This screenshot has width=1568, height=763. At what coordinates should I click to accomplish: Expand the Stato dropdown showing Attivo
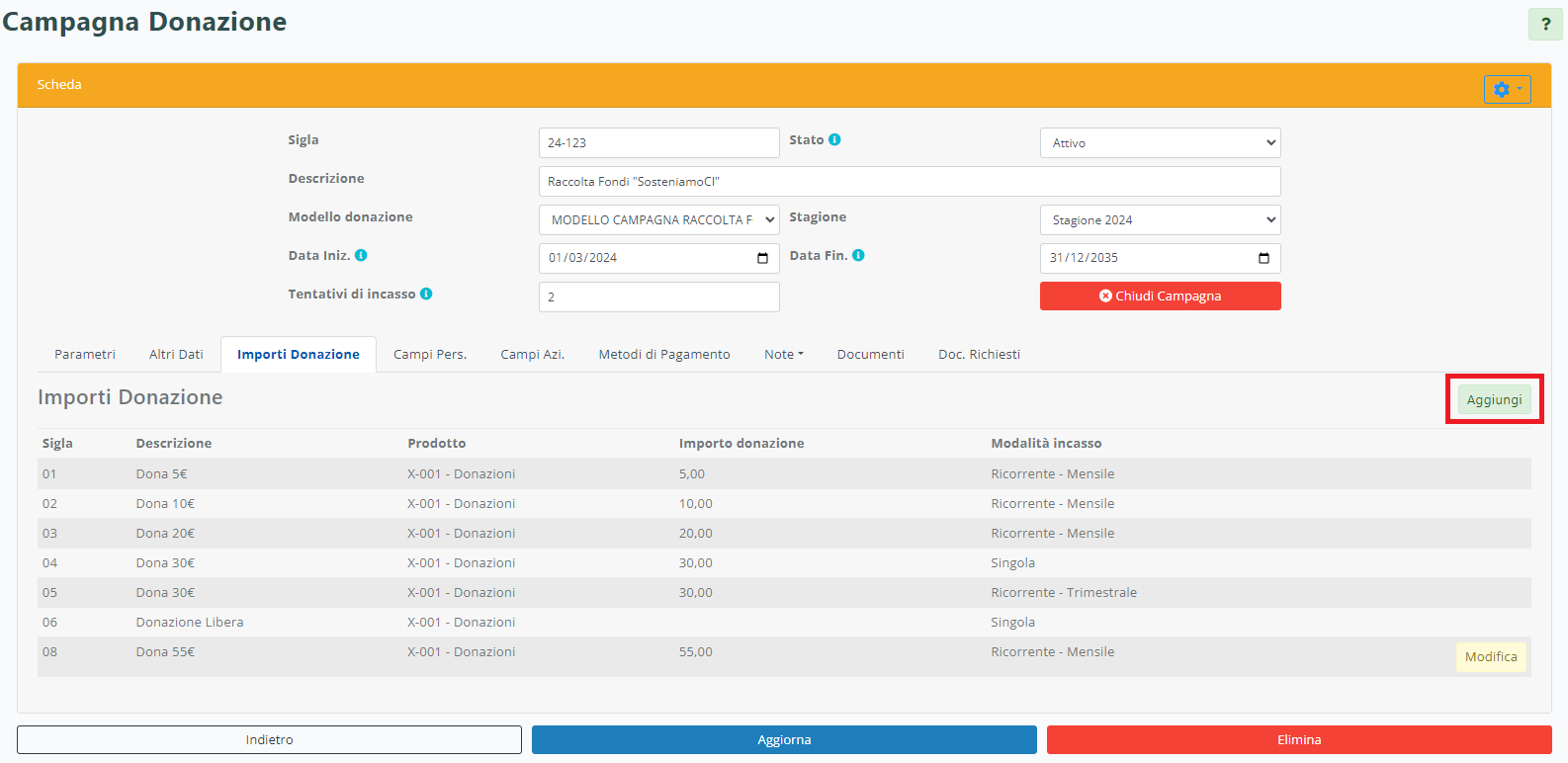1160,143
